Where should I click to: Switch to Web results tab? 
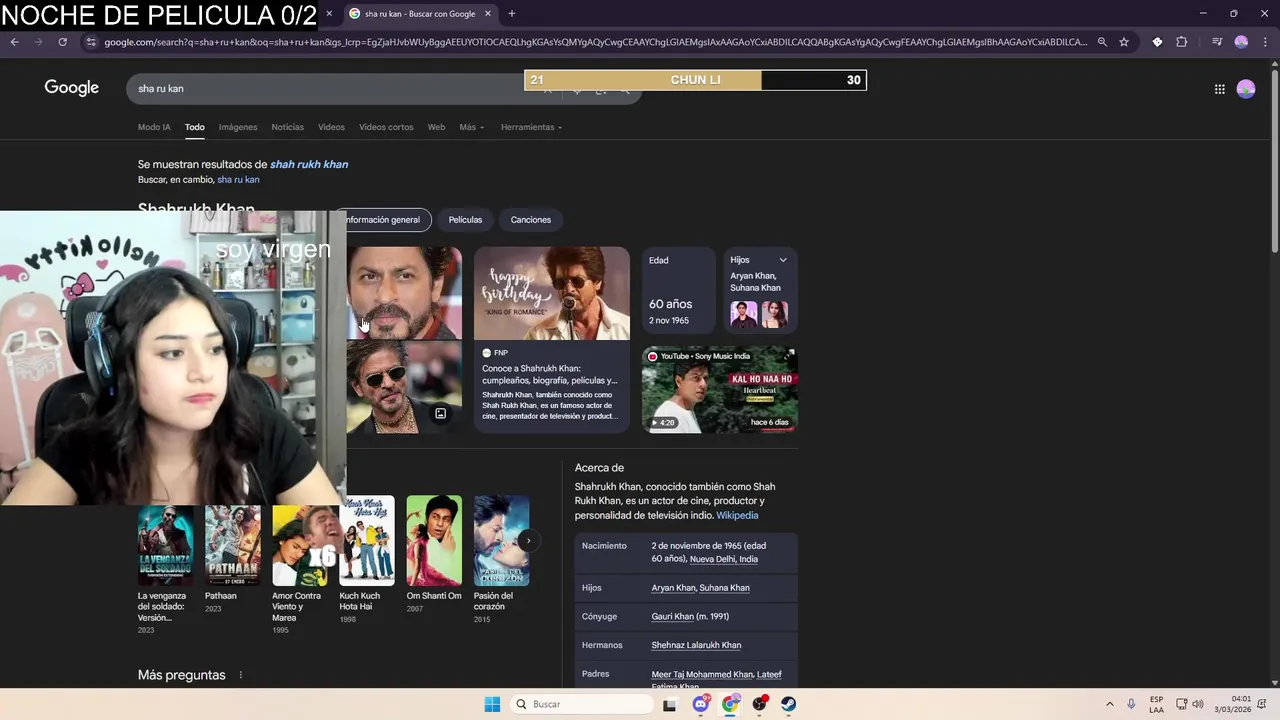click(x=436, y=127)
